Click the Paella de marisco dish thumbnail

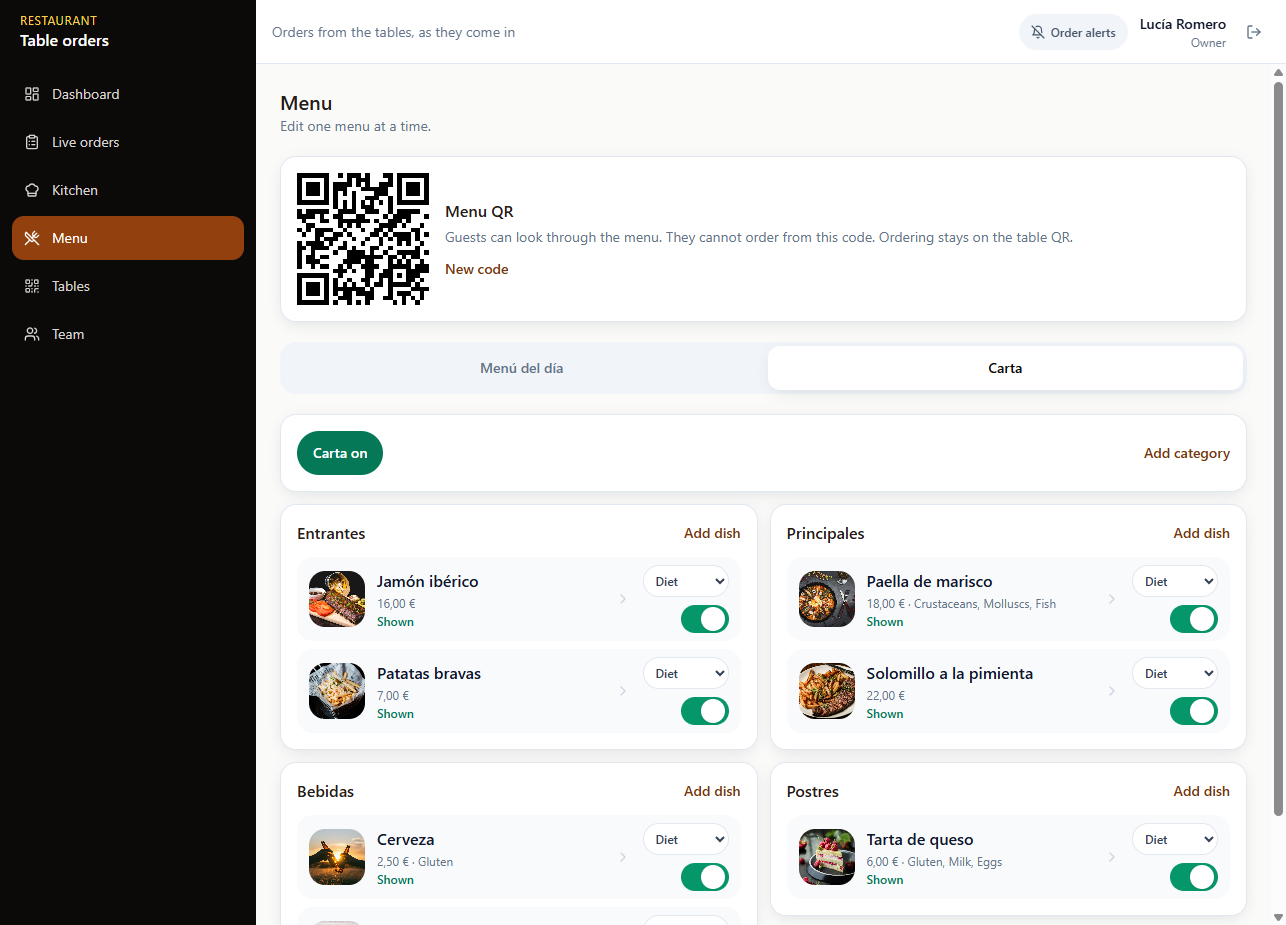pyautogui.click(x=827, y=599)
